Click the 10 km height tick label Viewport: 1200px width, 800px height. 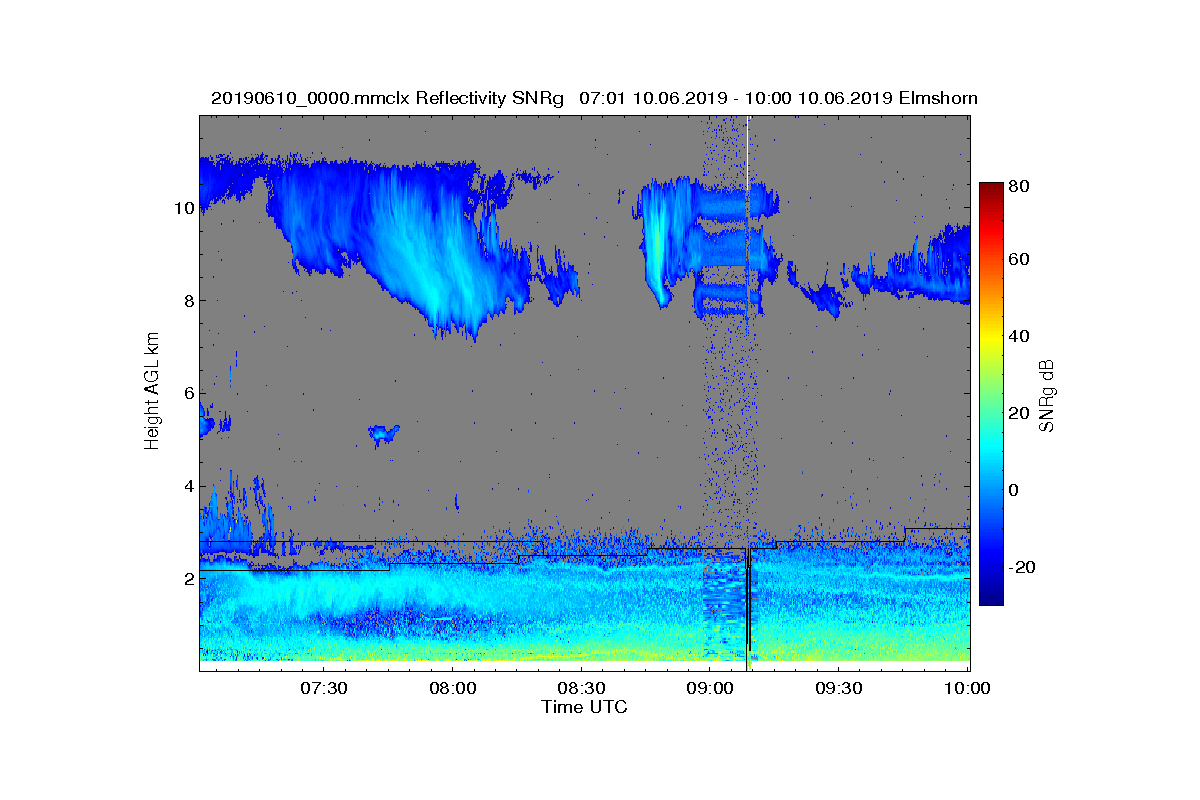[183, 208]
